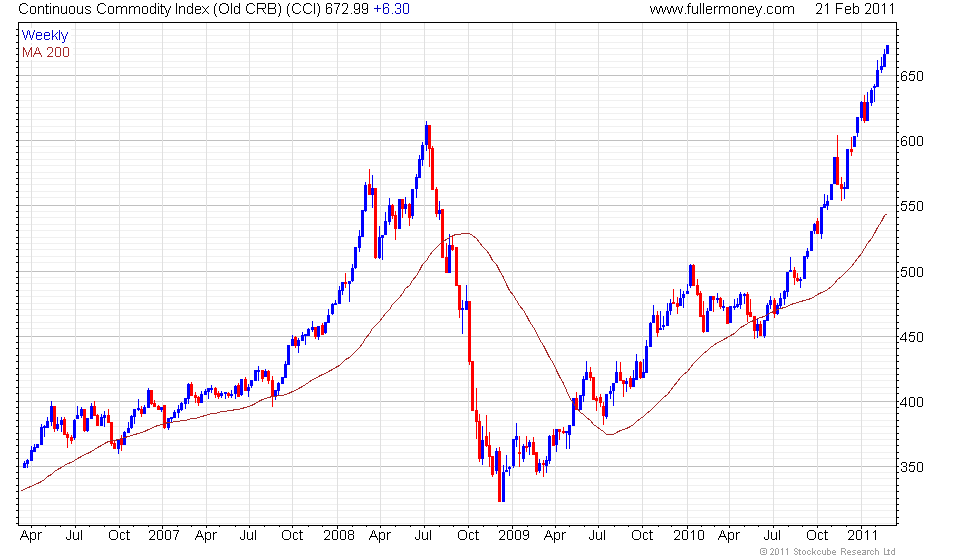Screen dimensions: 980x560
Task: Click the index value 672.99 in the header
Action: coord(347,9)
